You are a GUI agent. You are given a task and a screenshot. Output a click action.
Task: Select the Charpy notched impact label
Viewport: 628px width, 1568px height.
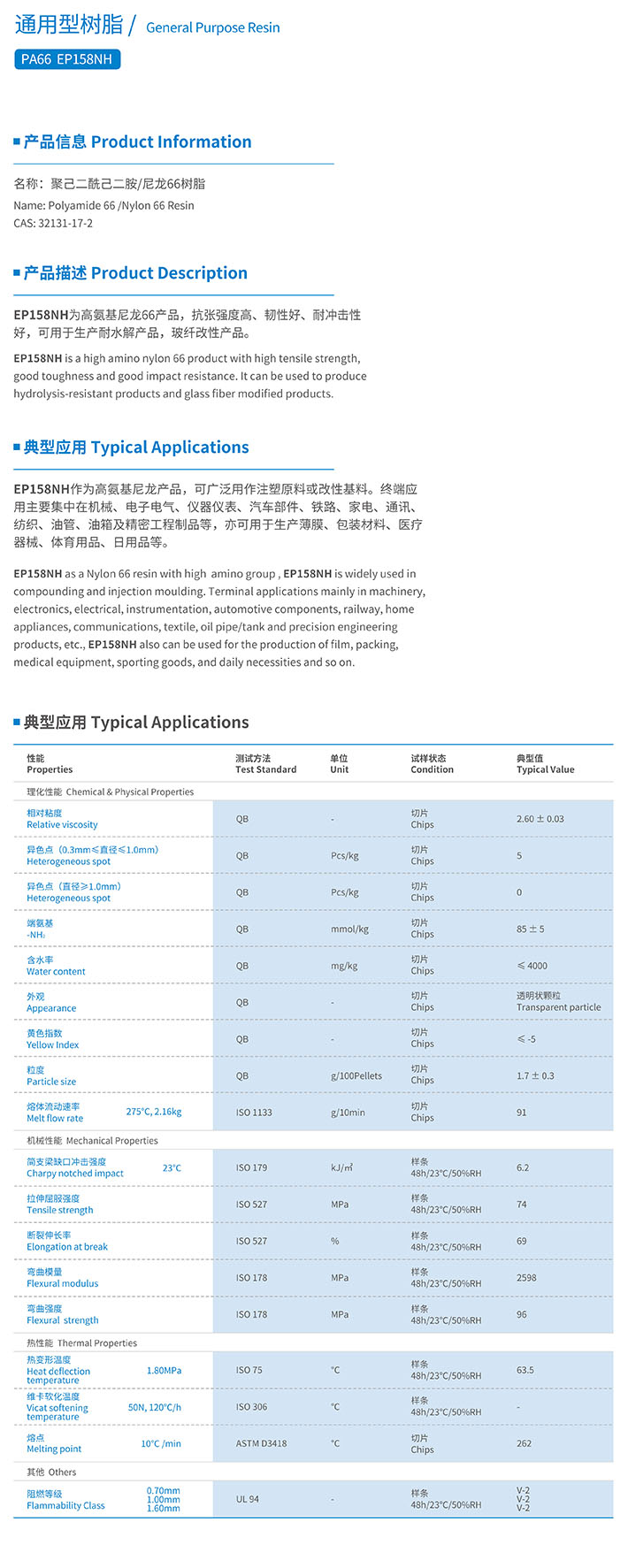pos(75,1174)
